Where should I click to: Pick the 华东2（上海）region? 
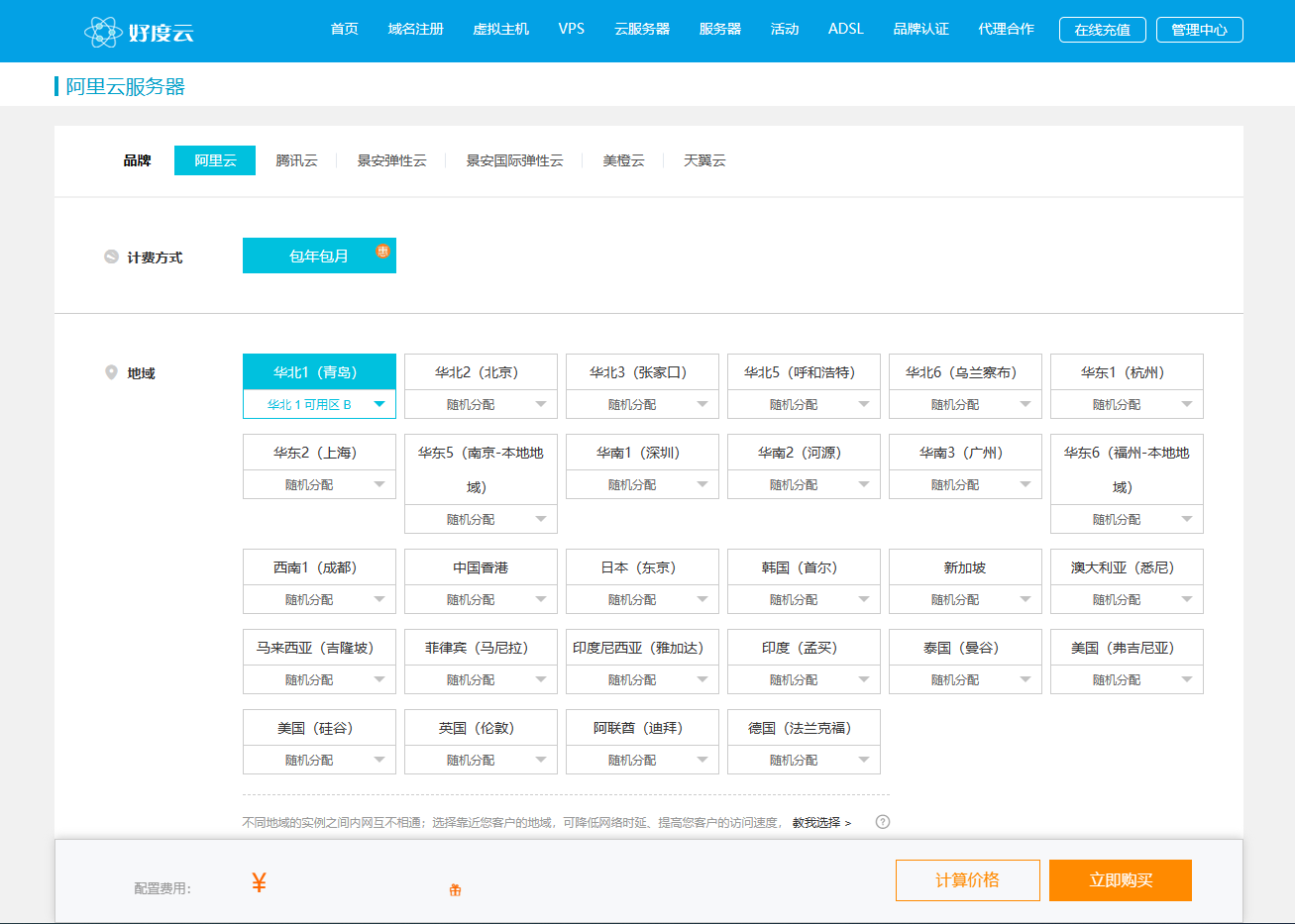319,453
